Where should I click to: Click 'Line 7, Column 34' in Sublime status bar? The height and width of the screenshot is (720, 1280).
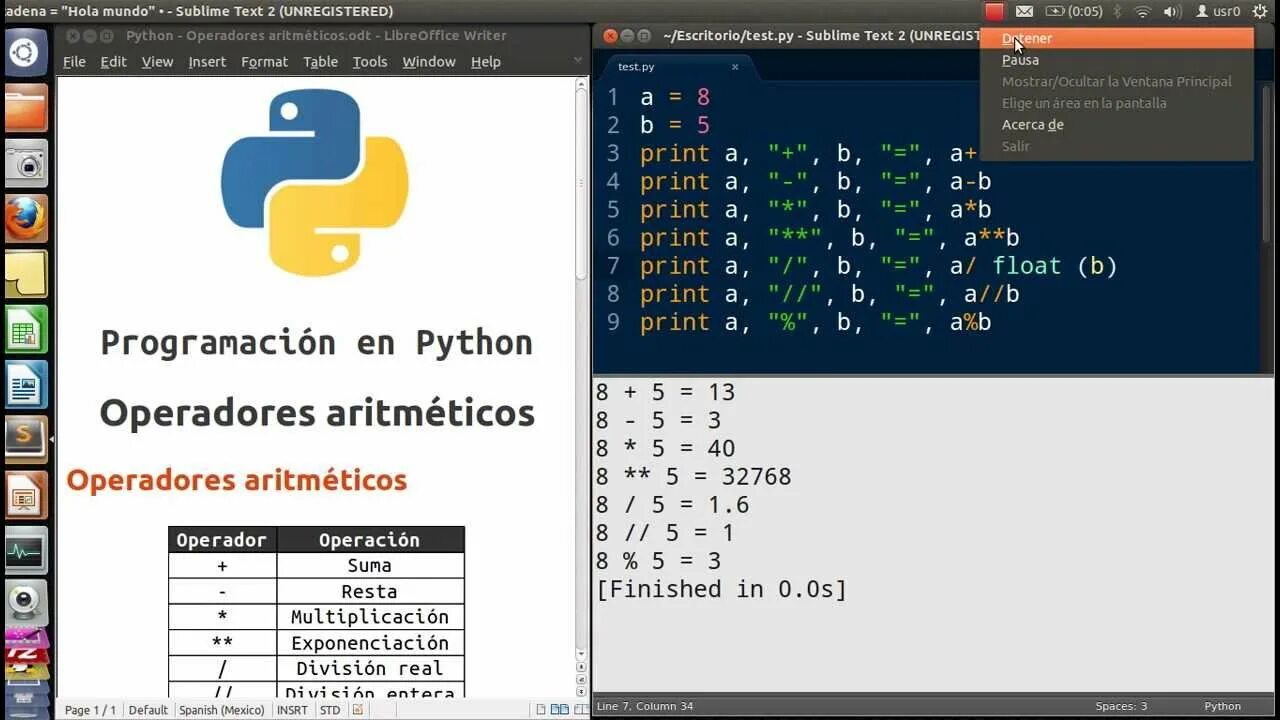tap(645, 706)
